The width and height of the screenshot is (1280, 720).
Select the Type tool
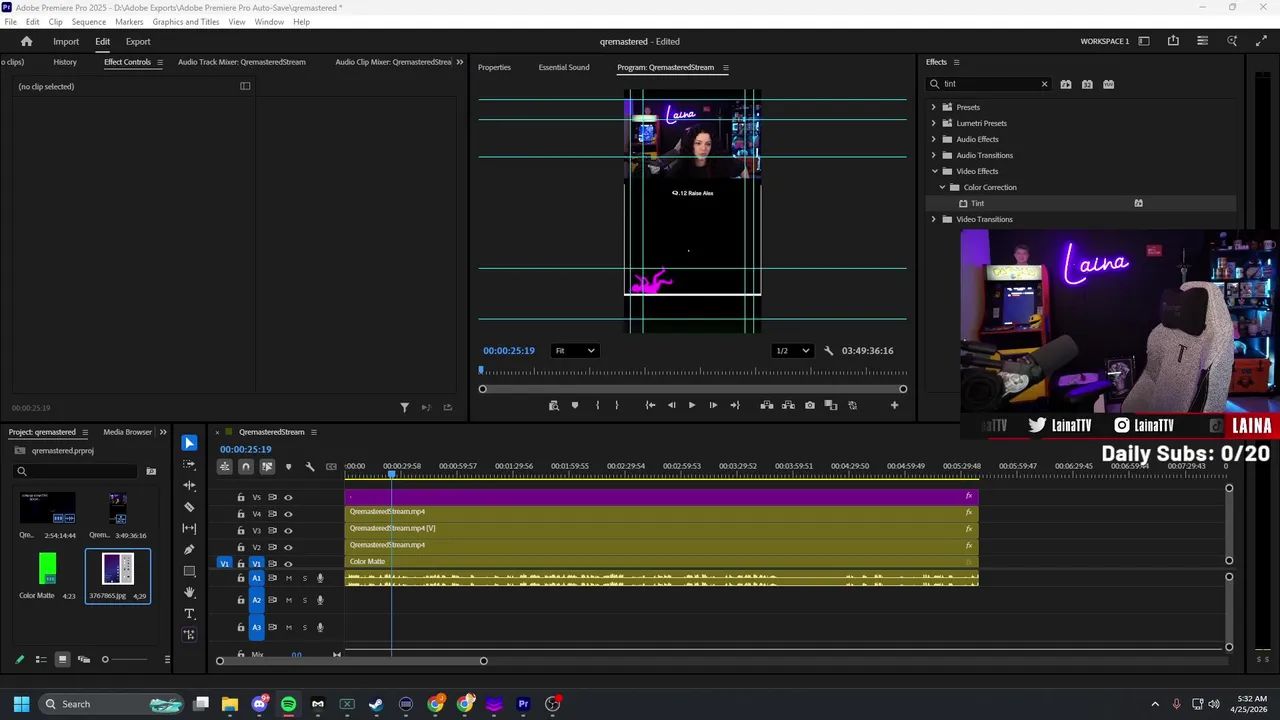[x=189, y=613]
